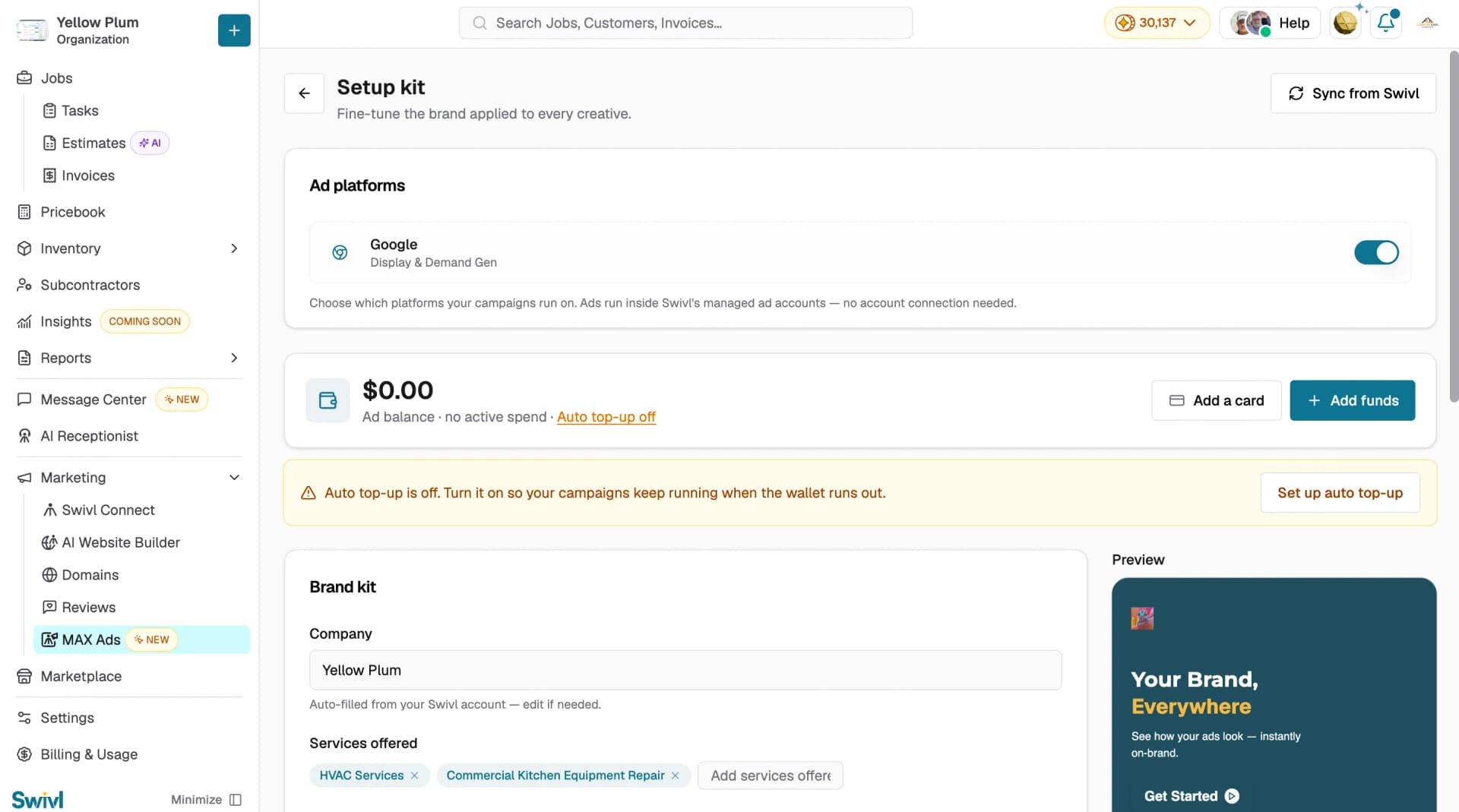
Task: Open AI Website Builder
Action: coord(121,543)
